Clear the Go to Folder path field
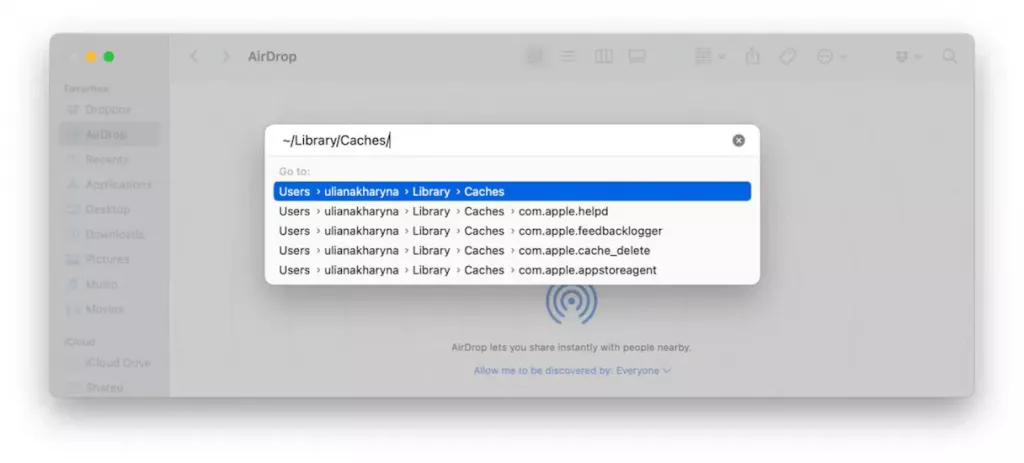The image size is (1024, 463). [738, 140]
